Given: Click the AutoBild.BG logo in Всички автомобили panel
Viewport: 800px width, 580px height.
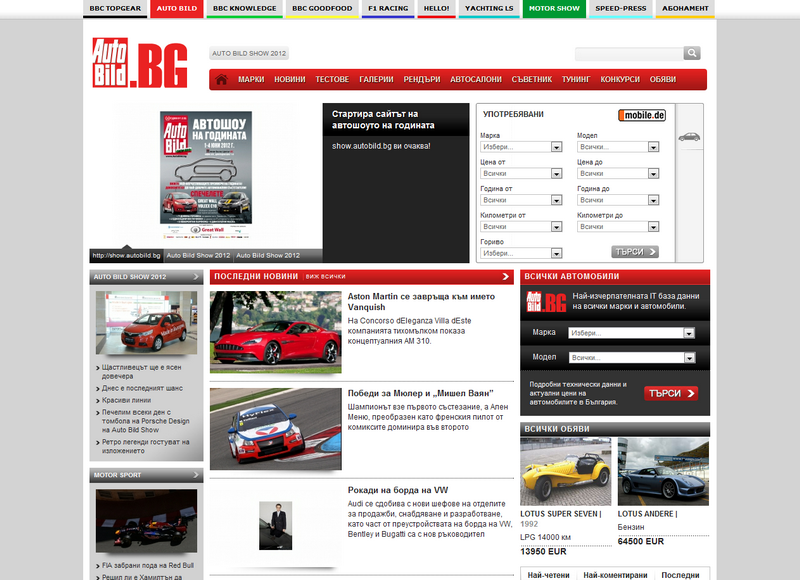Looking at the screenshot, I should 546,301.
